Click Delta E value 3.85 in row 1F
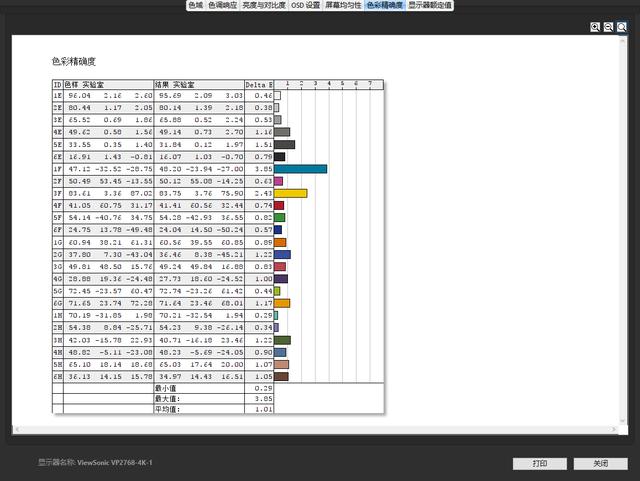Viewport: 640px width, 481px height. [263, 169]
